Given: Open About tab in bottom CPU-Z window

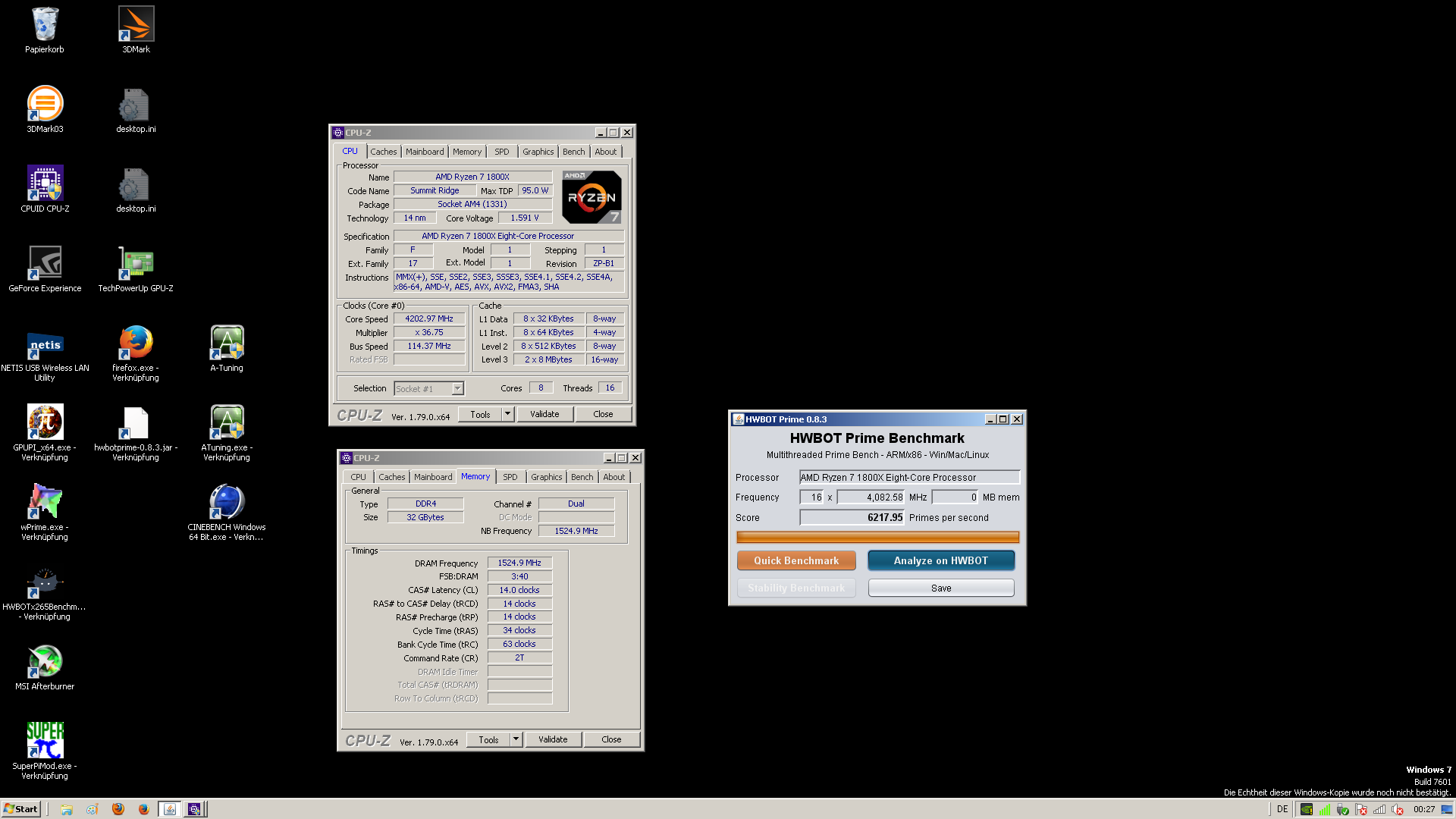Looking at the screenshot, I should click(x=614, y=477).
